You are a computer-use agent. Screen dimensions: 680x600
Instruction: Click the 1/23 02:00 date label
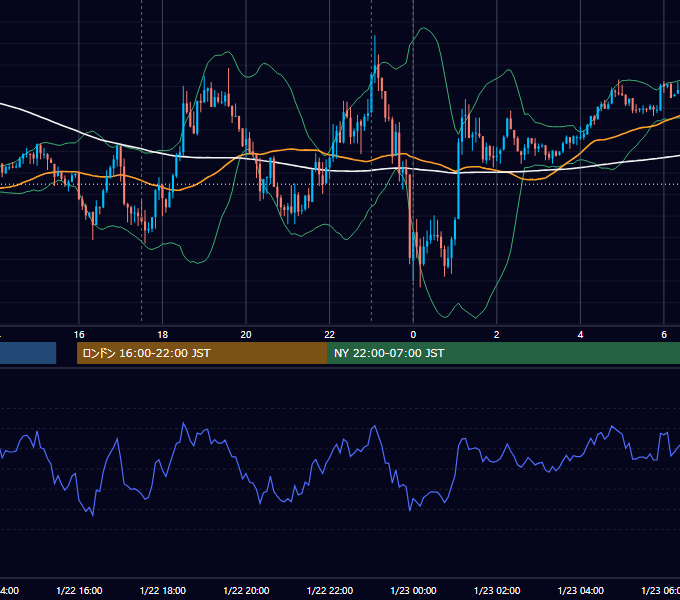click(497, 591)
